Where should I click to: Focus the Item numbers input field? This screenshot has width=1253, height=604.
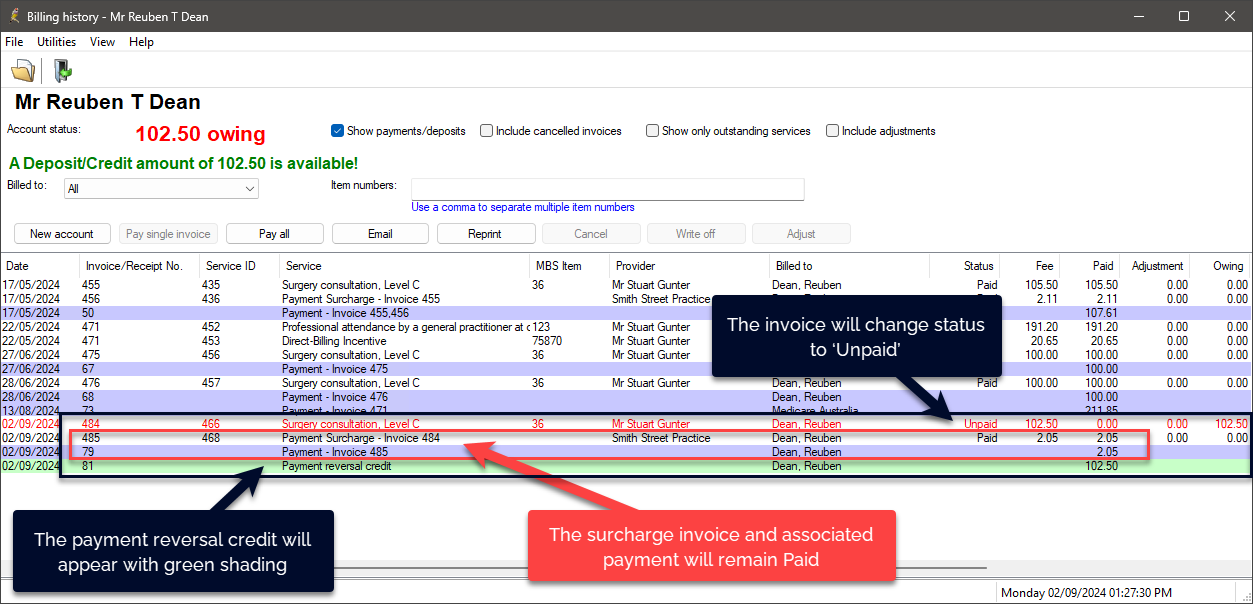point(607,189)
